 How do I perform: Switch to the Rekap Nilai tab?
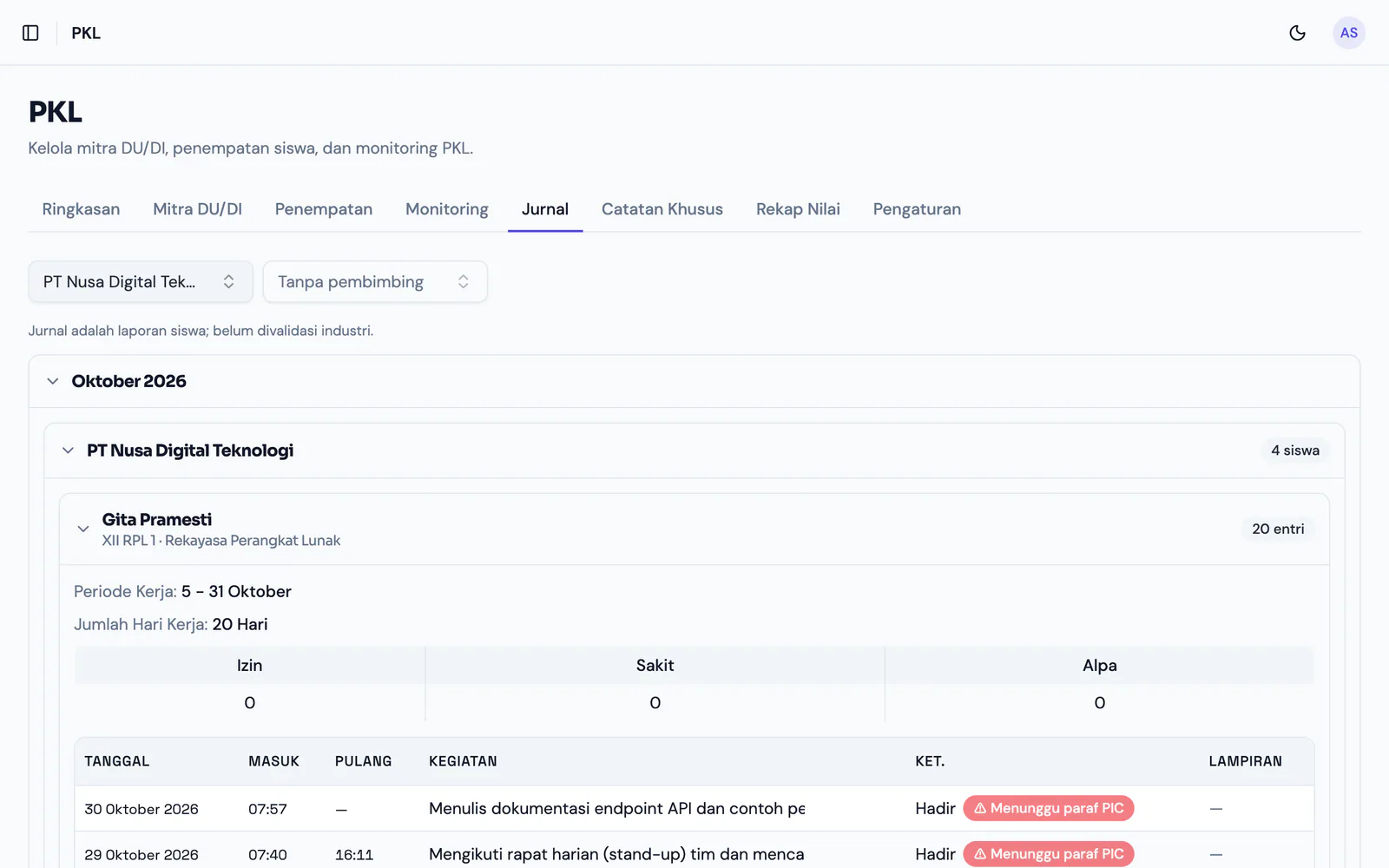coord(798,209)
